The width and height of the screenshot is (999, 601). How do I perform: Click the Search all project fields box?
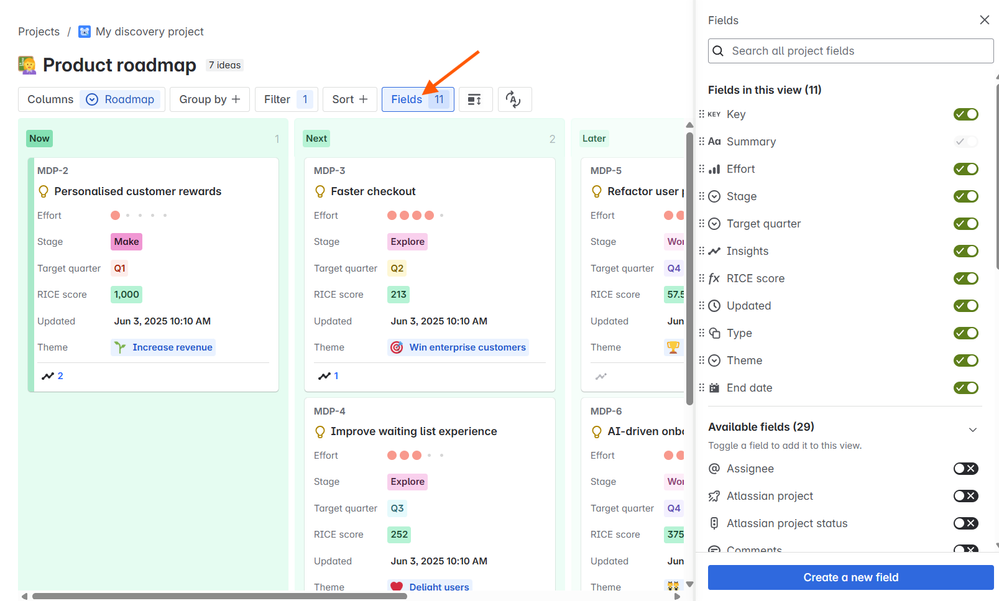tap(851, 51)
